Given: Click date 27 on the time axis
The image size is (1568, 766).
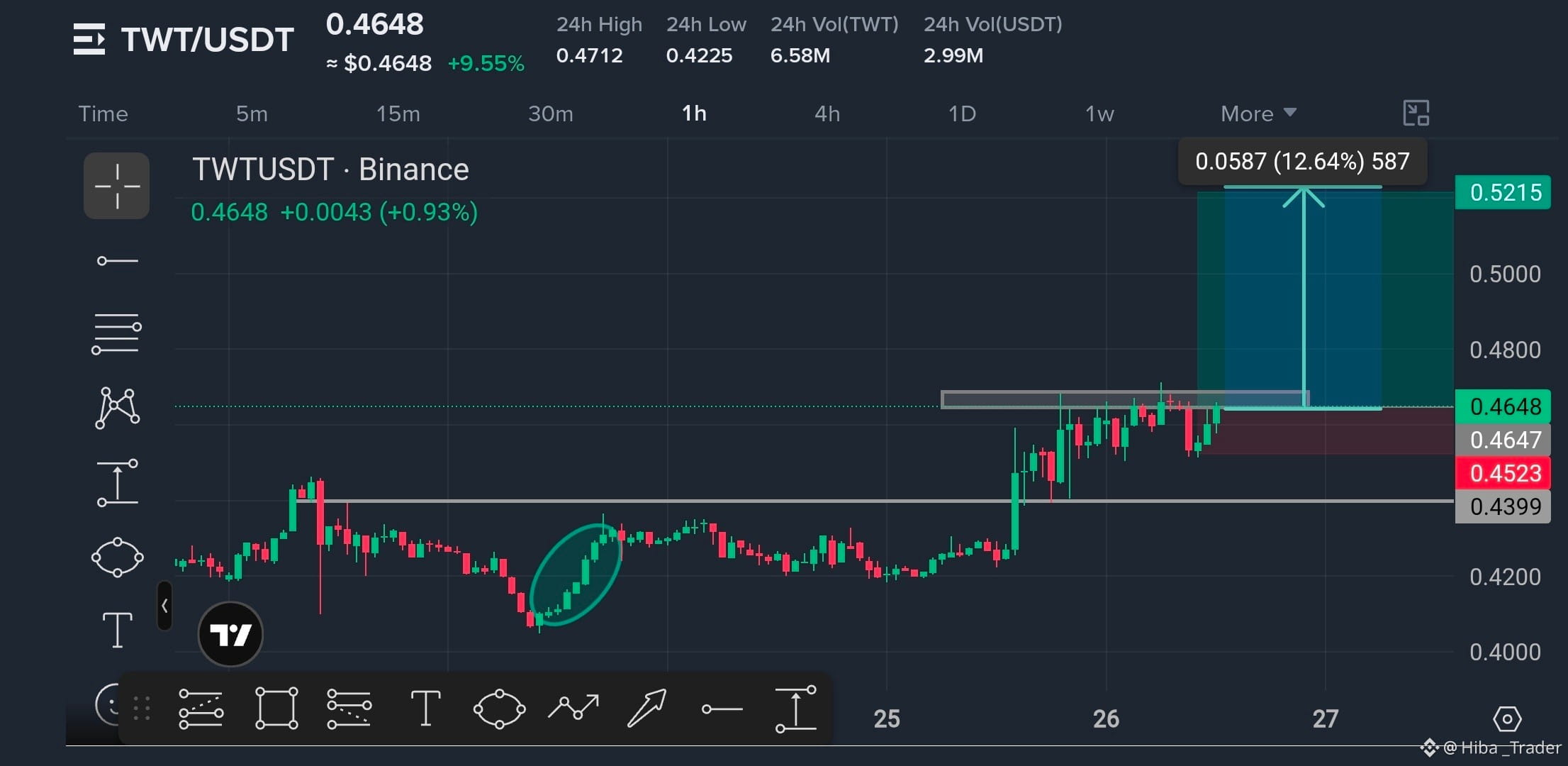Looking at the screenshot, I should pyautogui.click(x=1326, y=719).
